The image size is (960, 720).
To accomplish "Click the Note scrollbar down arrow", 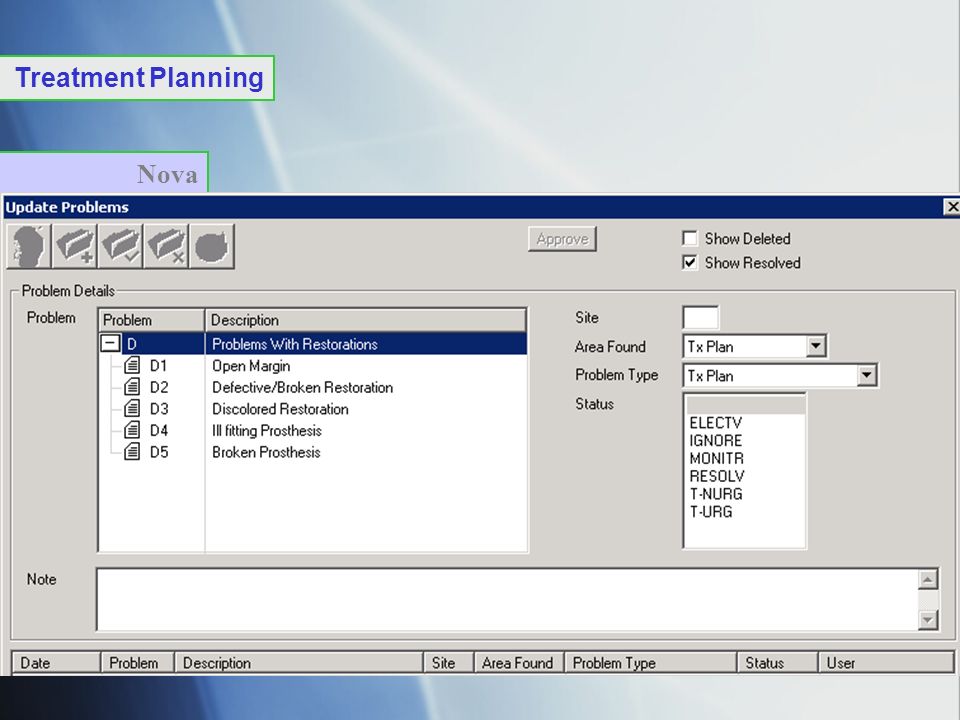I will click(x=928, y=620).
